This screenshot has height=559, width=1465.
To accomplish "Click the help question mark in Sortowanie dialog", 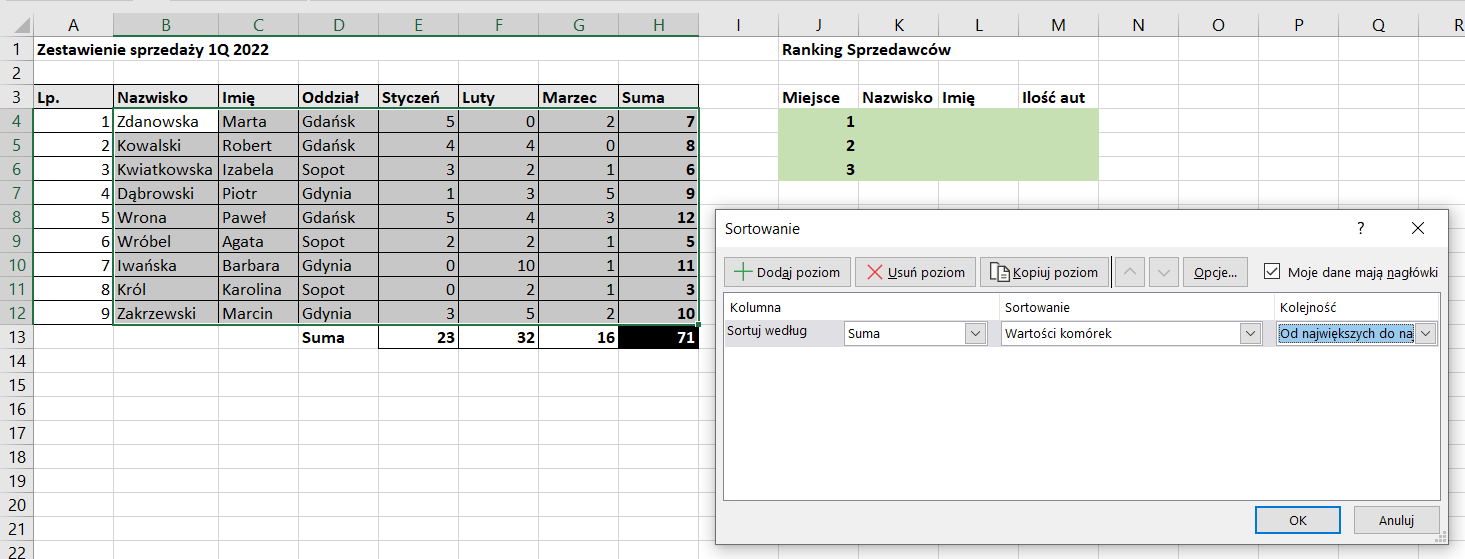I will pos(1361,229).
